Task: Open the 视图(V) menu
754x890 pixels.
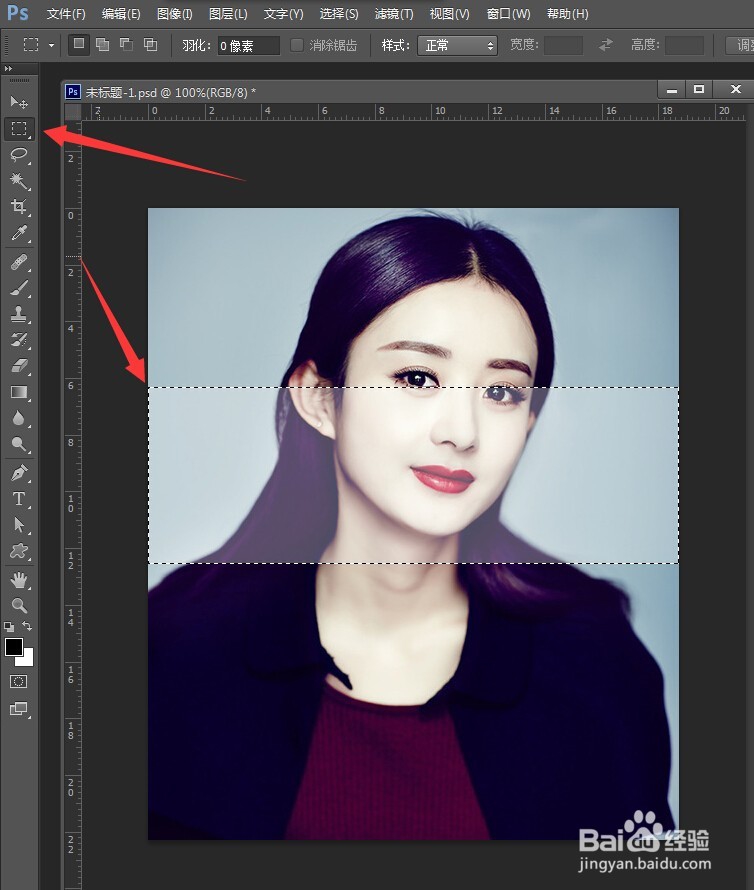Action: [x=450, y=14]
